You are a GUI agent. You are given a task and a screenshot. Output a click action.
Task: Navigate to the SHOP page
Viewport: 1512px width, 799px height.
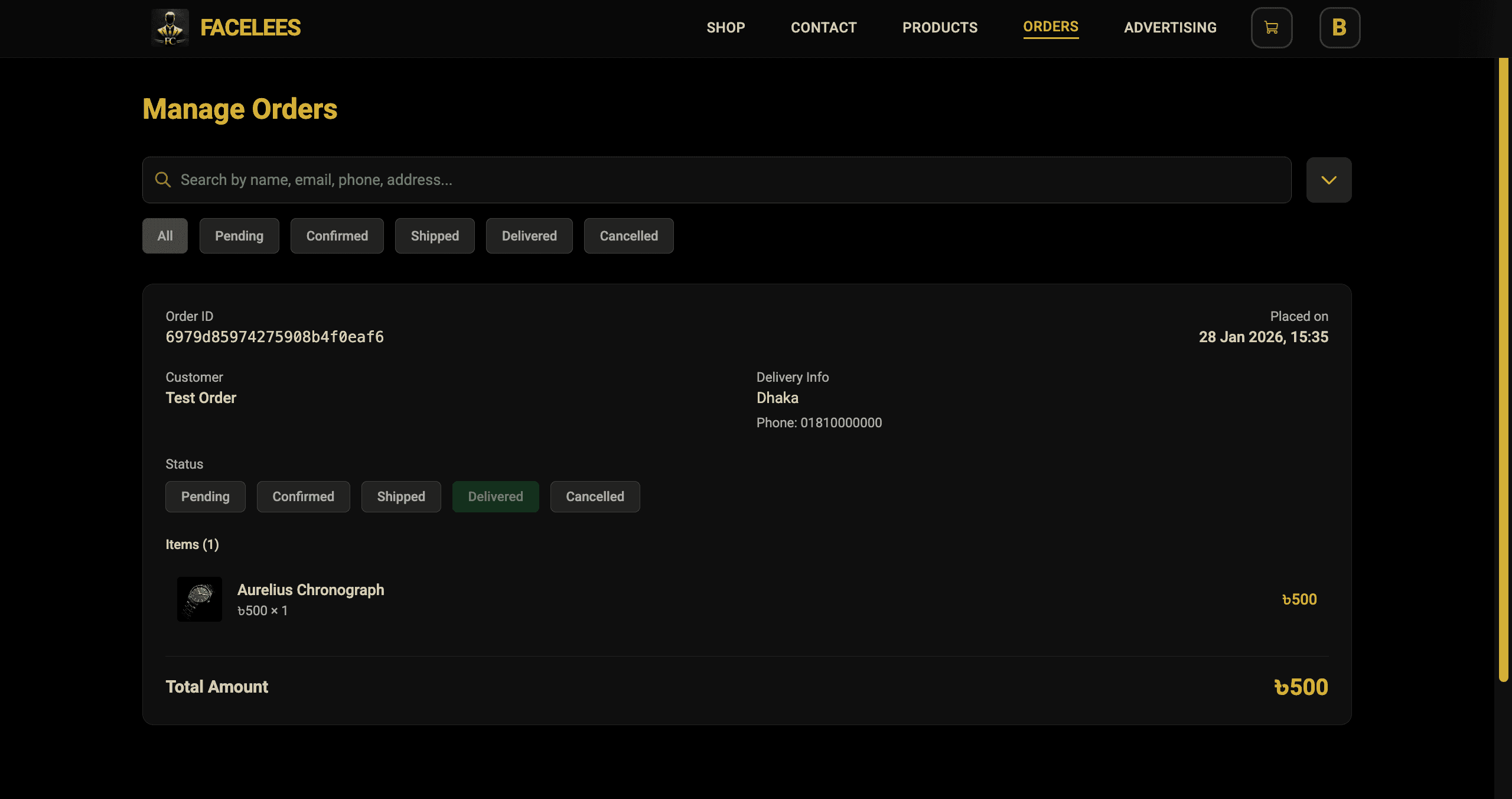coord(726,27)
